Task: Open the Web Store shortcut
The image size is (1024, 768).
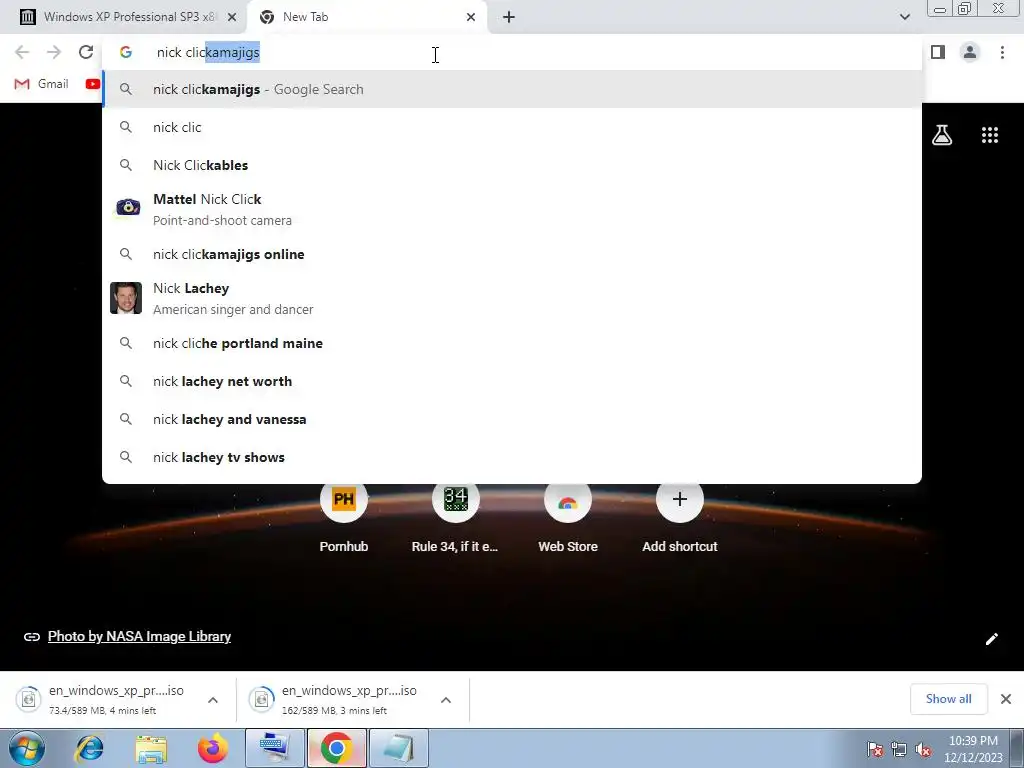Action: (568, 519)
